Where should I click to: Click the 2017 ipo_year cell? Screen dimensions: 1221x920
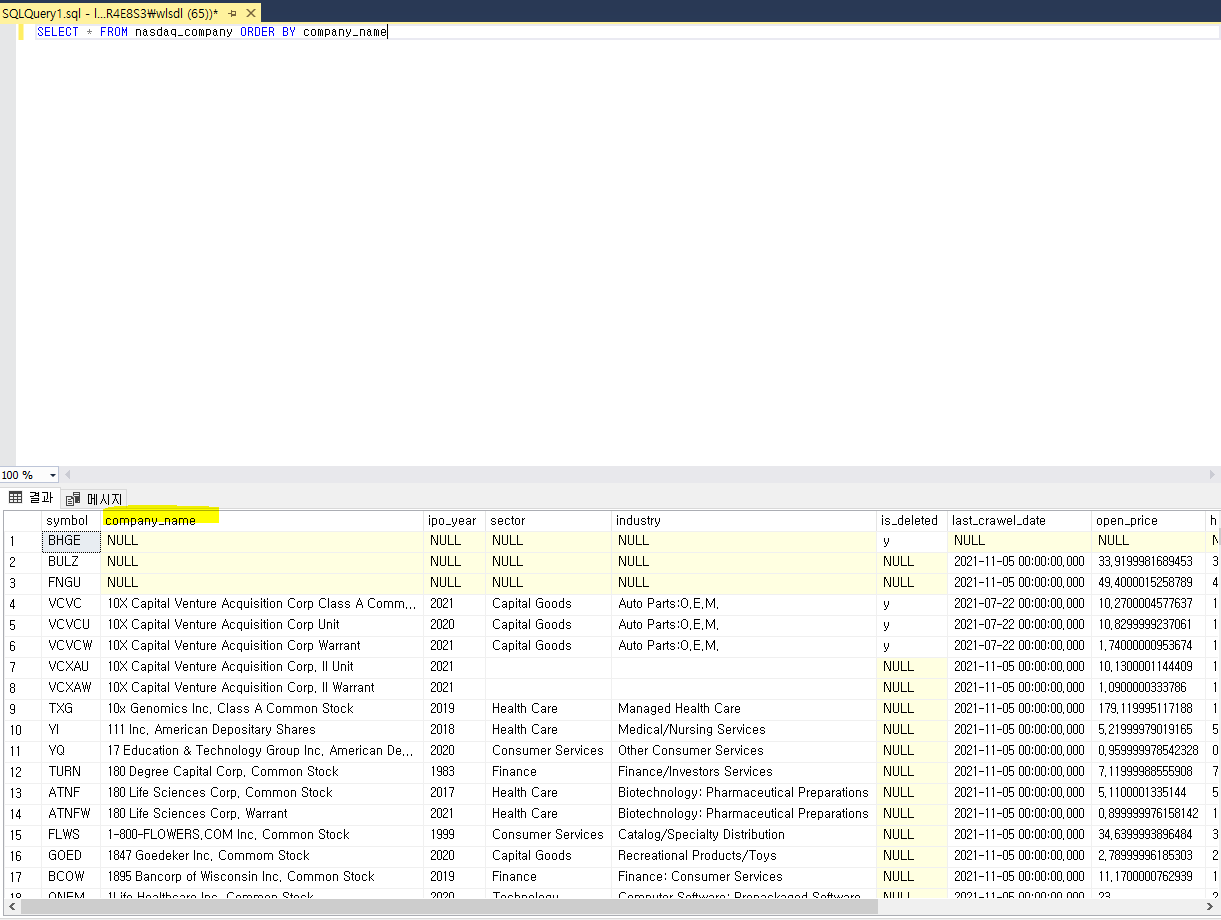click(455, 793)
